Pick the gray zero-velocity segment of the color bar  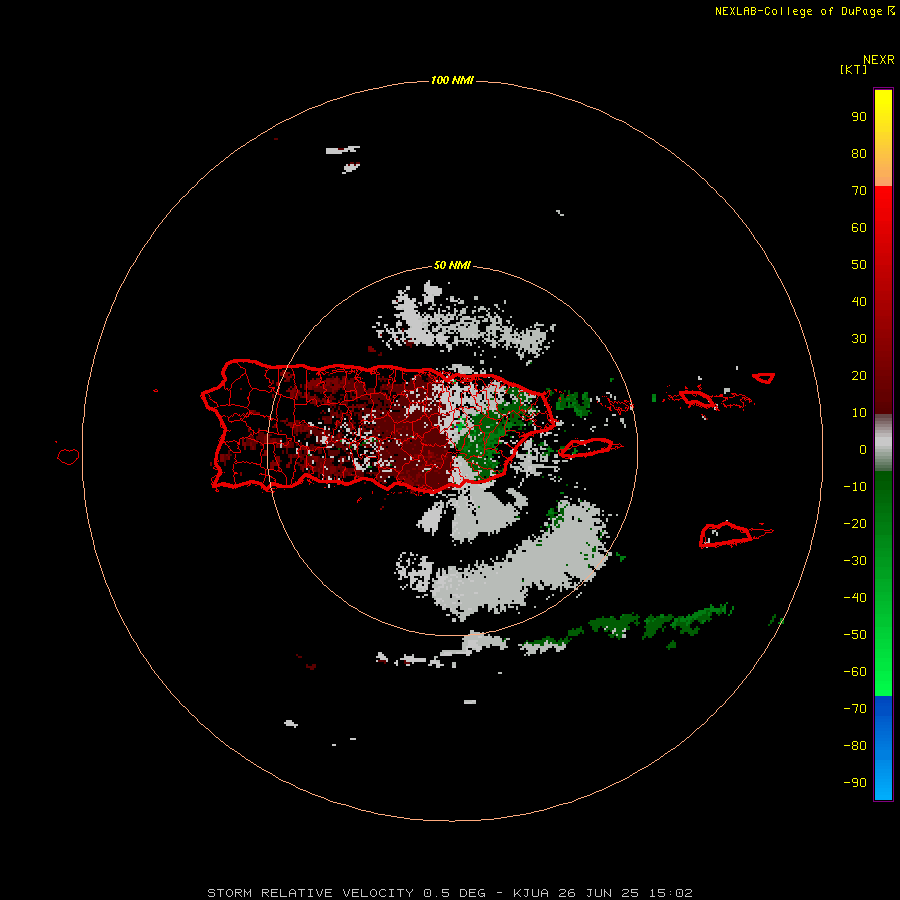[x=883, y=443]
